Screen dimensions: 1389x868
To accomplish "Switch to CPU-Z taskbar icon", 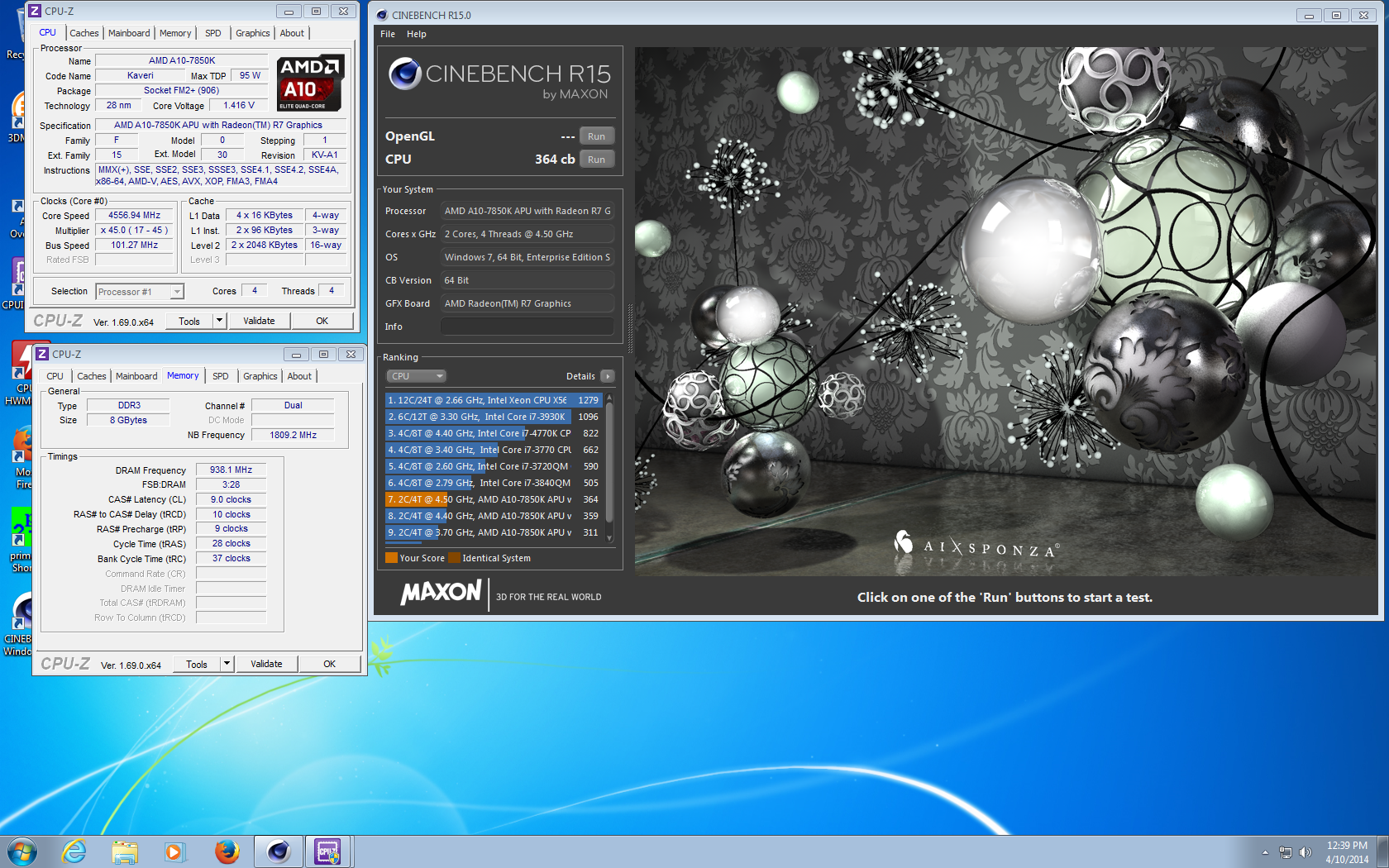I will (x=328, y=851).
